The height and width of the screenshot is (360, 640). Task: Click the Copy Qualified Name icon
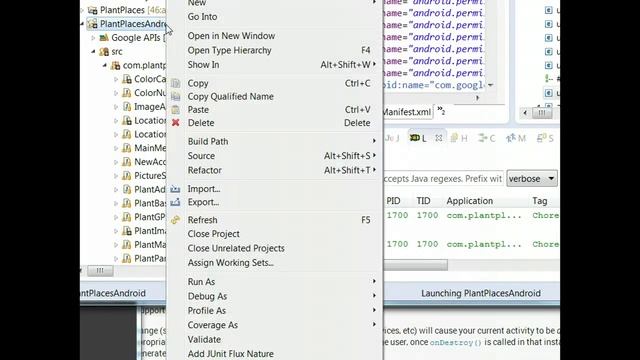[x=176, y=96]
